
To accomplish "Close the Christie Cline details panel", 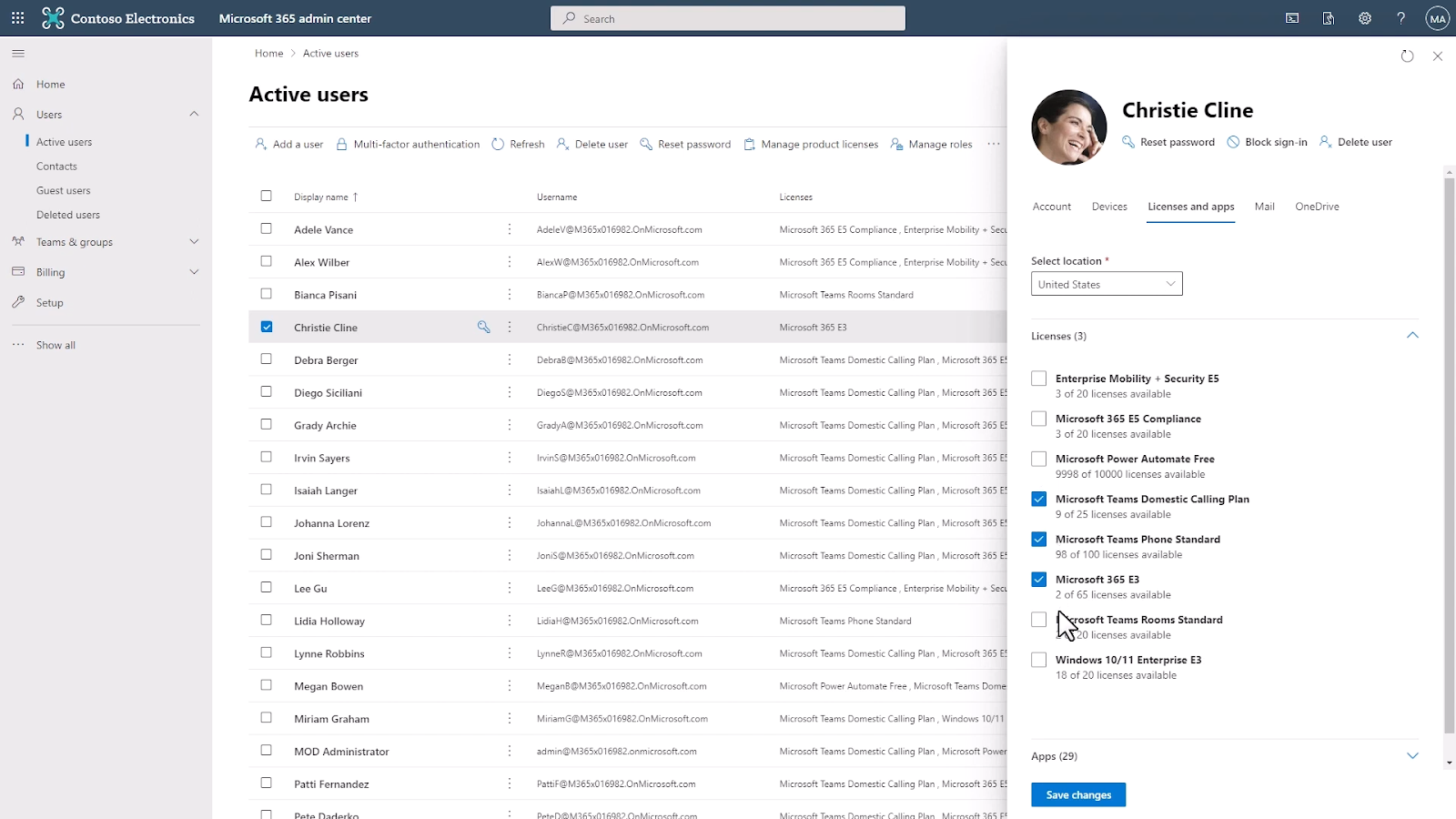I will (1438, 56).
